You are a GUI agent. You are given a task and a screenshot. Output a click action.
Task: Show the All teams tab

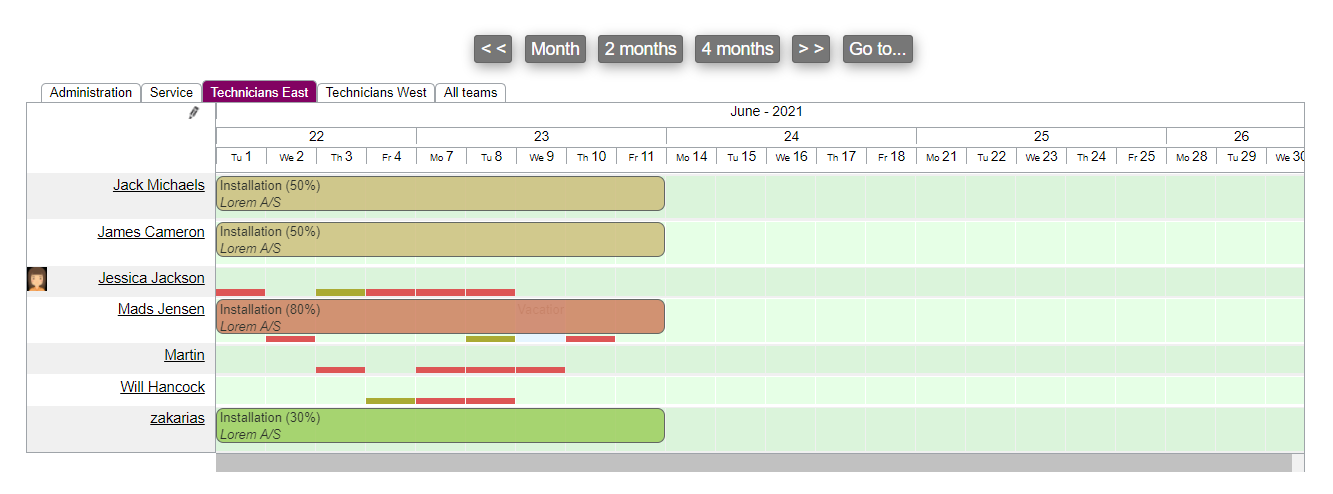coord(470,92)
